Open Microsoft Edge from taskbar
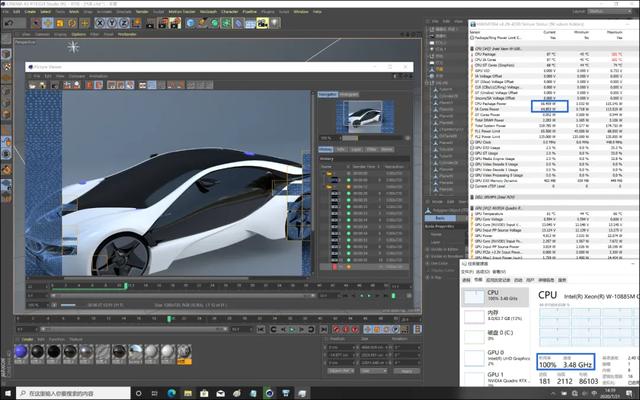The width and height of the screenshot is (640, 400). pos(171,393)
